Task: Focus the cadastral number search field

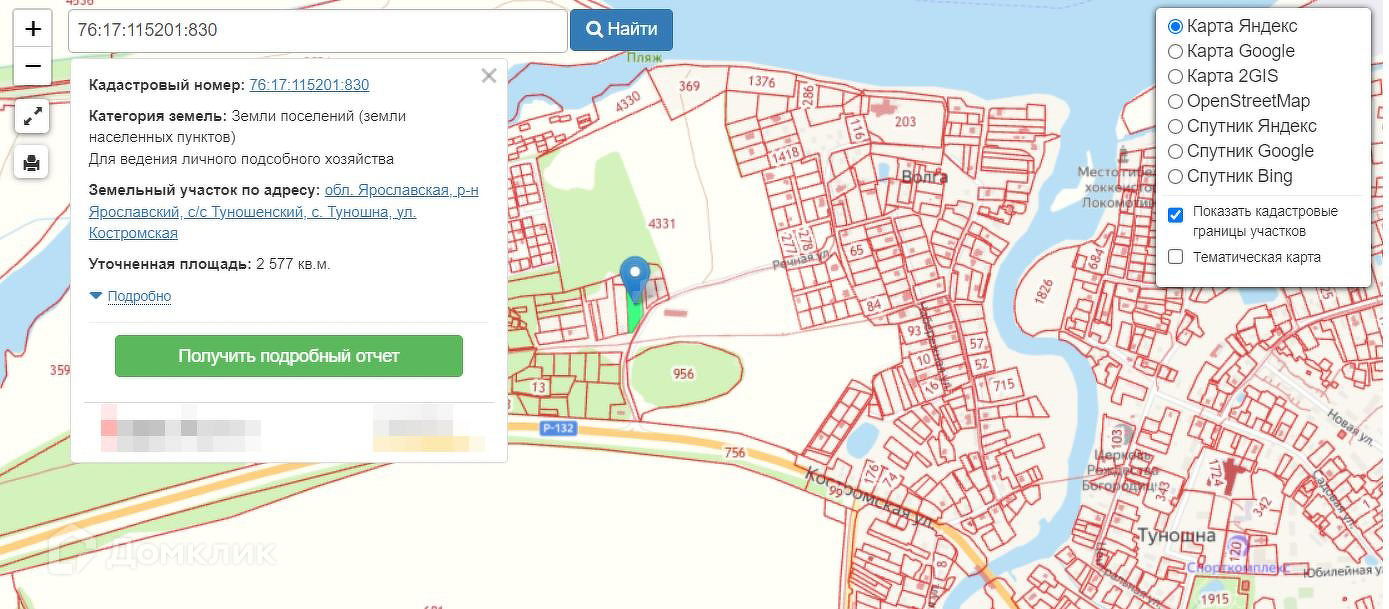Action: click(318, 31)
